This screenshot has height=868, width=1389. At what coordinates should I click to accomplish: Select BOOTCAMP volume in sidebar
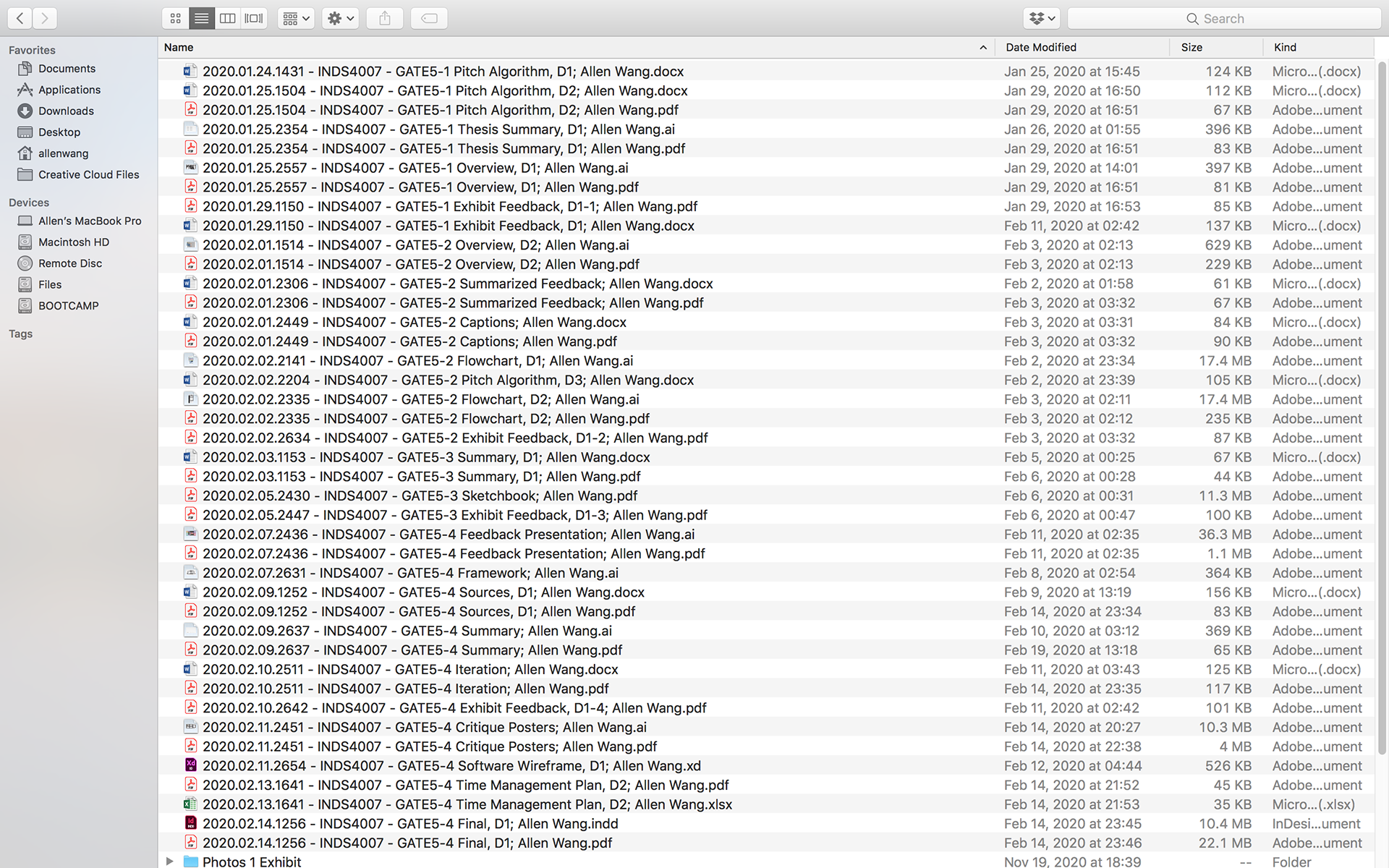click(x=68, y=305)
